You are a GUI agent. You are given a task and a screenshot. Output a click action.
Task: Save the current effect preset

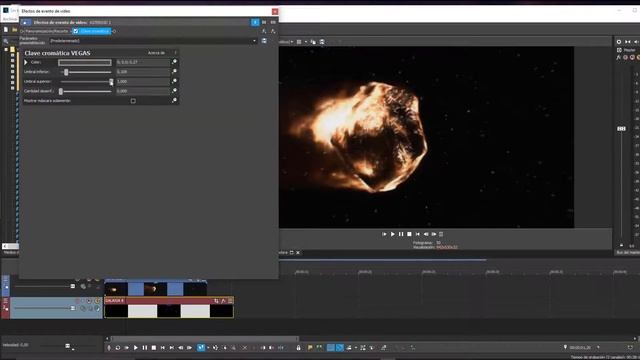click(x=264, y=41)
